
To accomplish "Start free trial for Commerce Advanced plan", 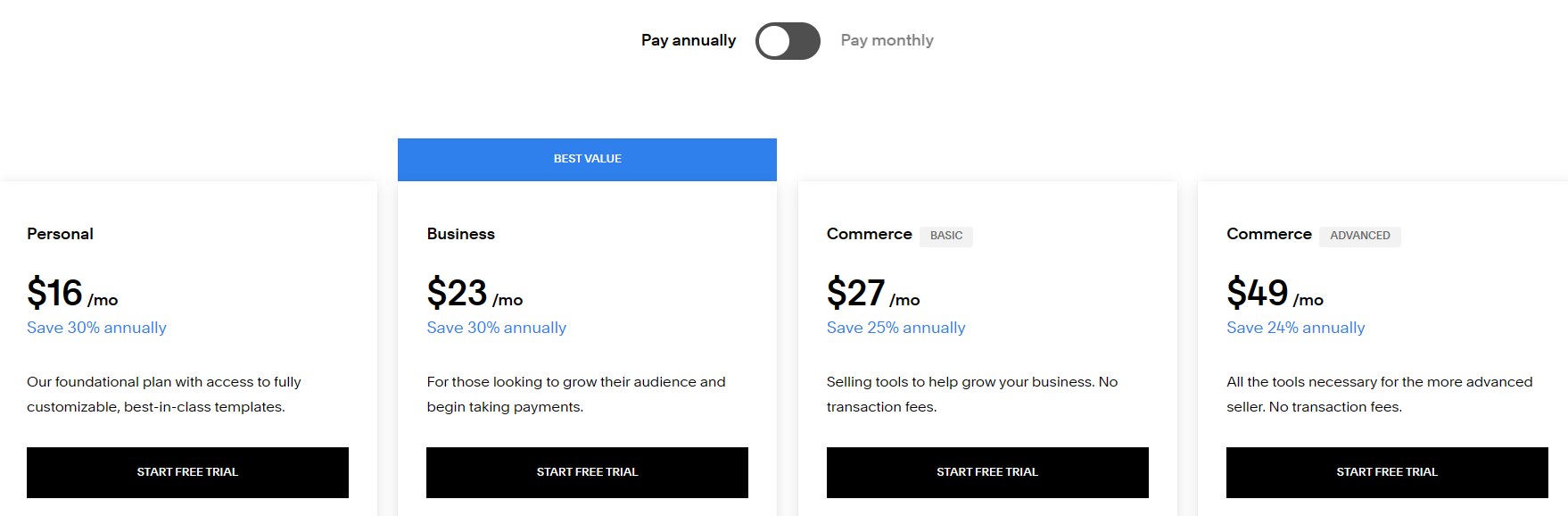I will [1387, 472].
